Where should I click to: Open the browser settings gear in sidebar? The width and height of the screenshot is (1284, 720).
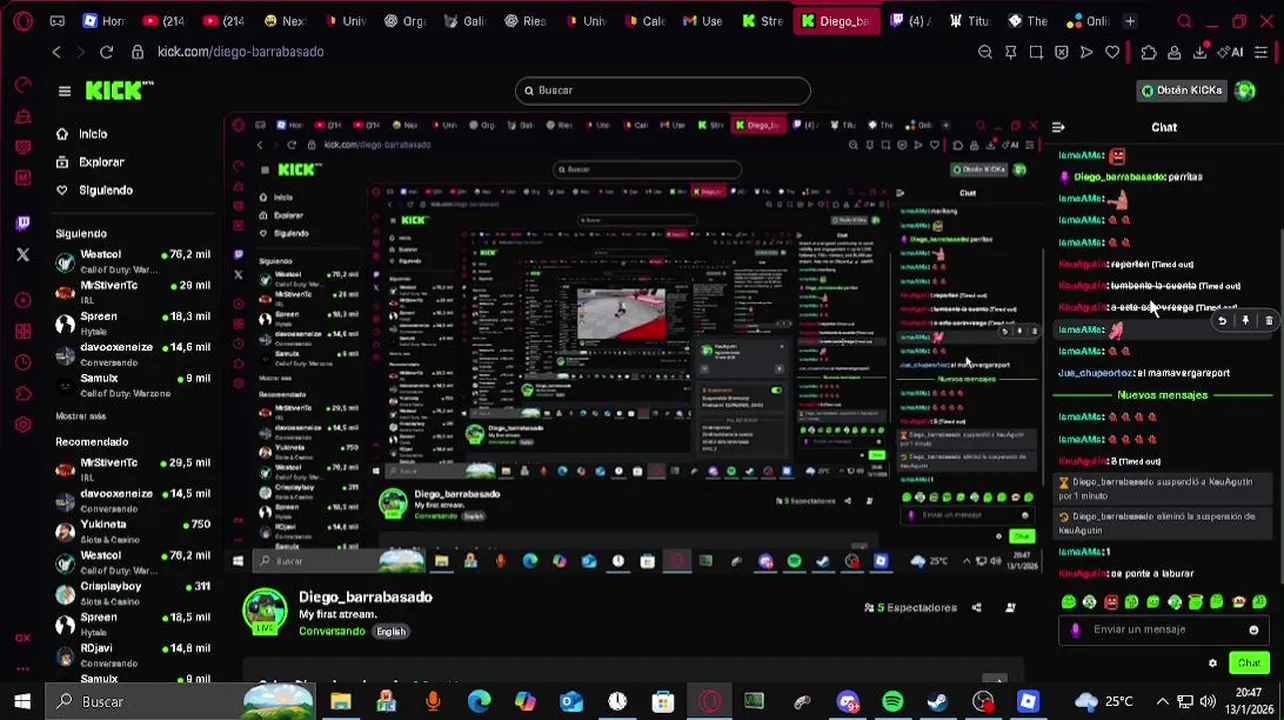[23, 425]
